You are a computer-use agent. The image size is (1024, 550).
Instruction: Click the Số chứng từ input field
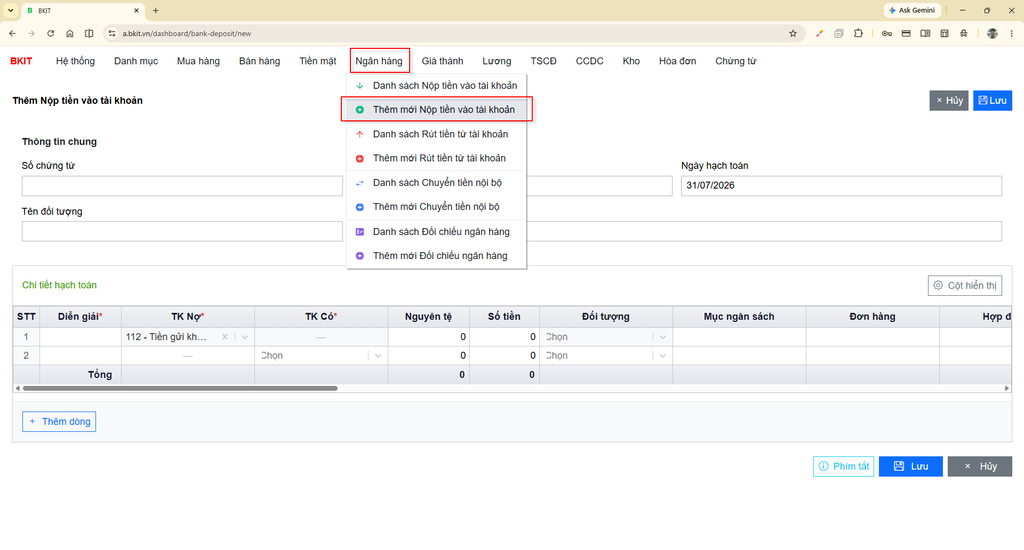182,186
